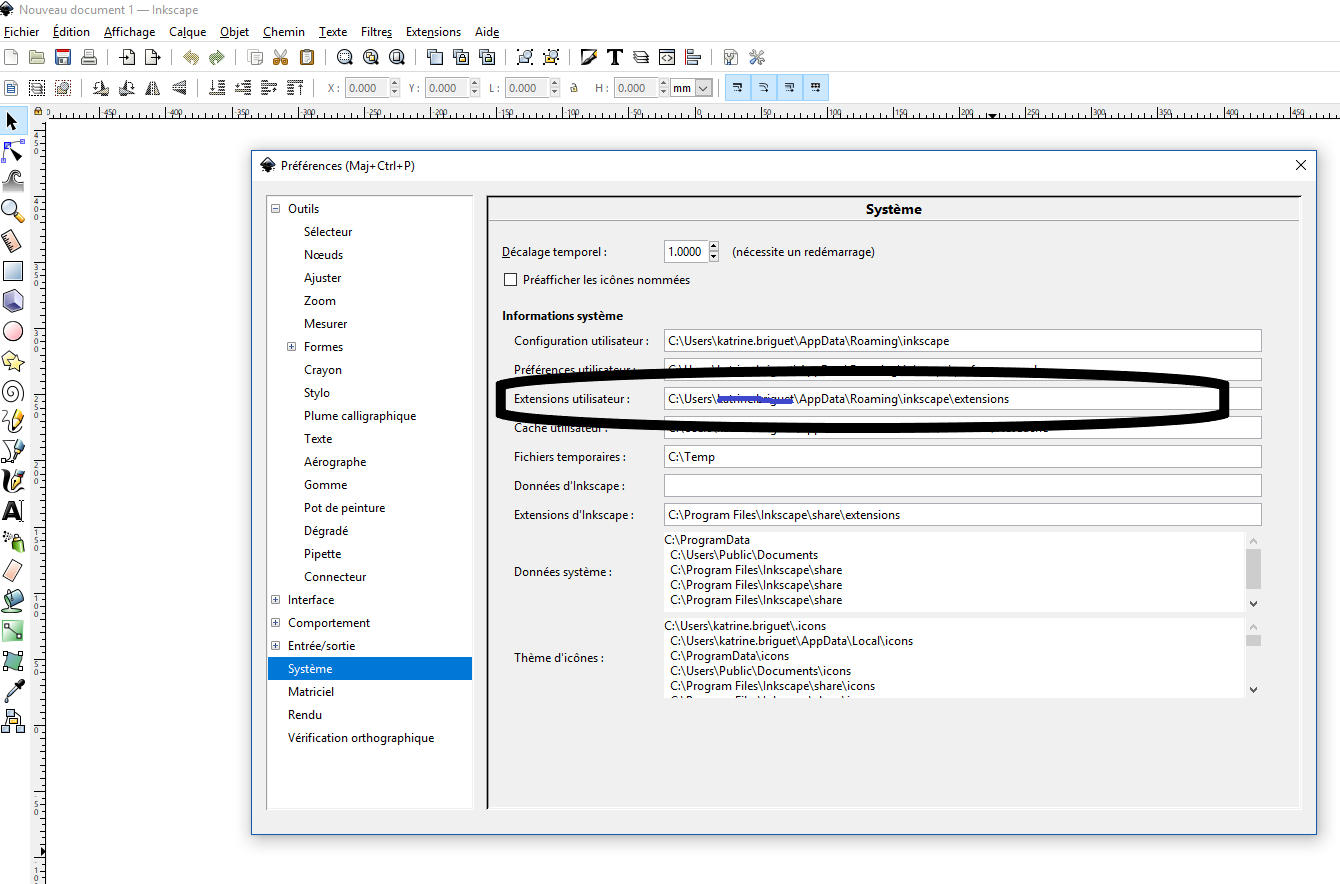Select the Node editing tool

coord(13,151)
